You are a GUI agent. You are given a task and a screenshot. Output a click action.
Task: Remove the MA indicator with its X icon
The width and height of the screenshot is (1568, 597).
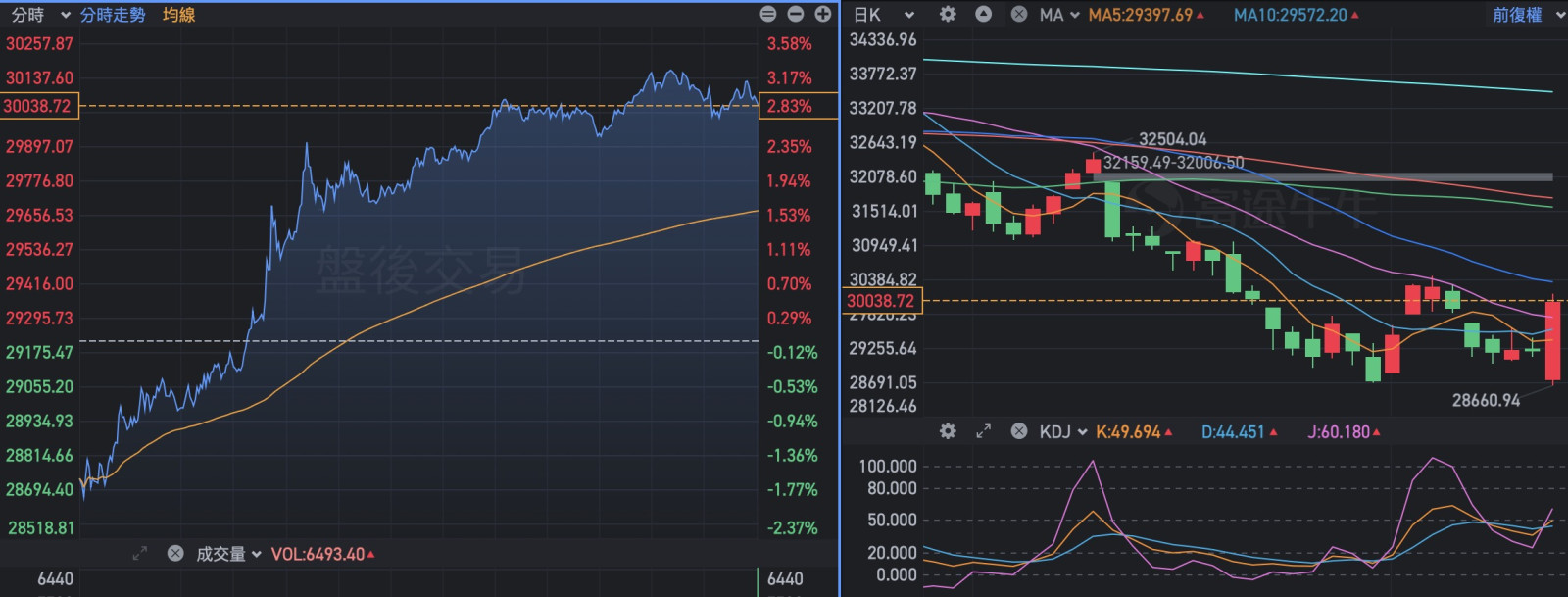pyautogui.click(x=1019, y=15)
